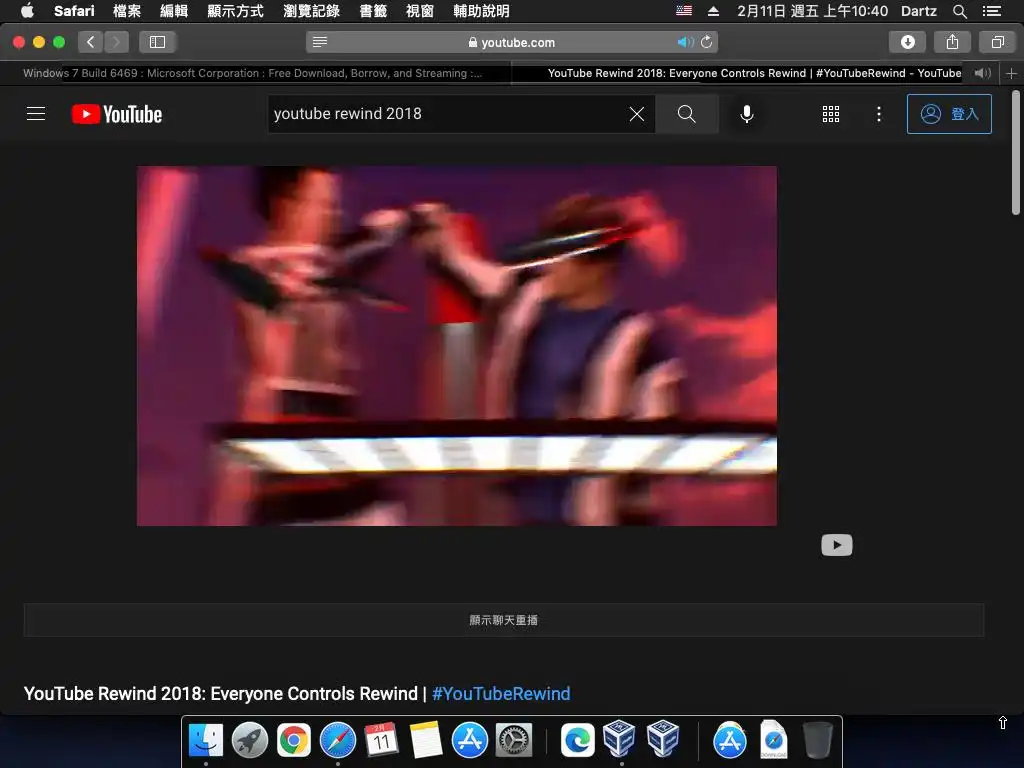This screenshot has height=768, width=1024.
Task: Open Finder from the Dock
Action: click(206, 740)
